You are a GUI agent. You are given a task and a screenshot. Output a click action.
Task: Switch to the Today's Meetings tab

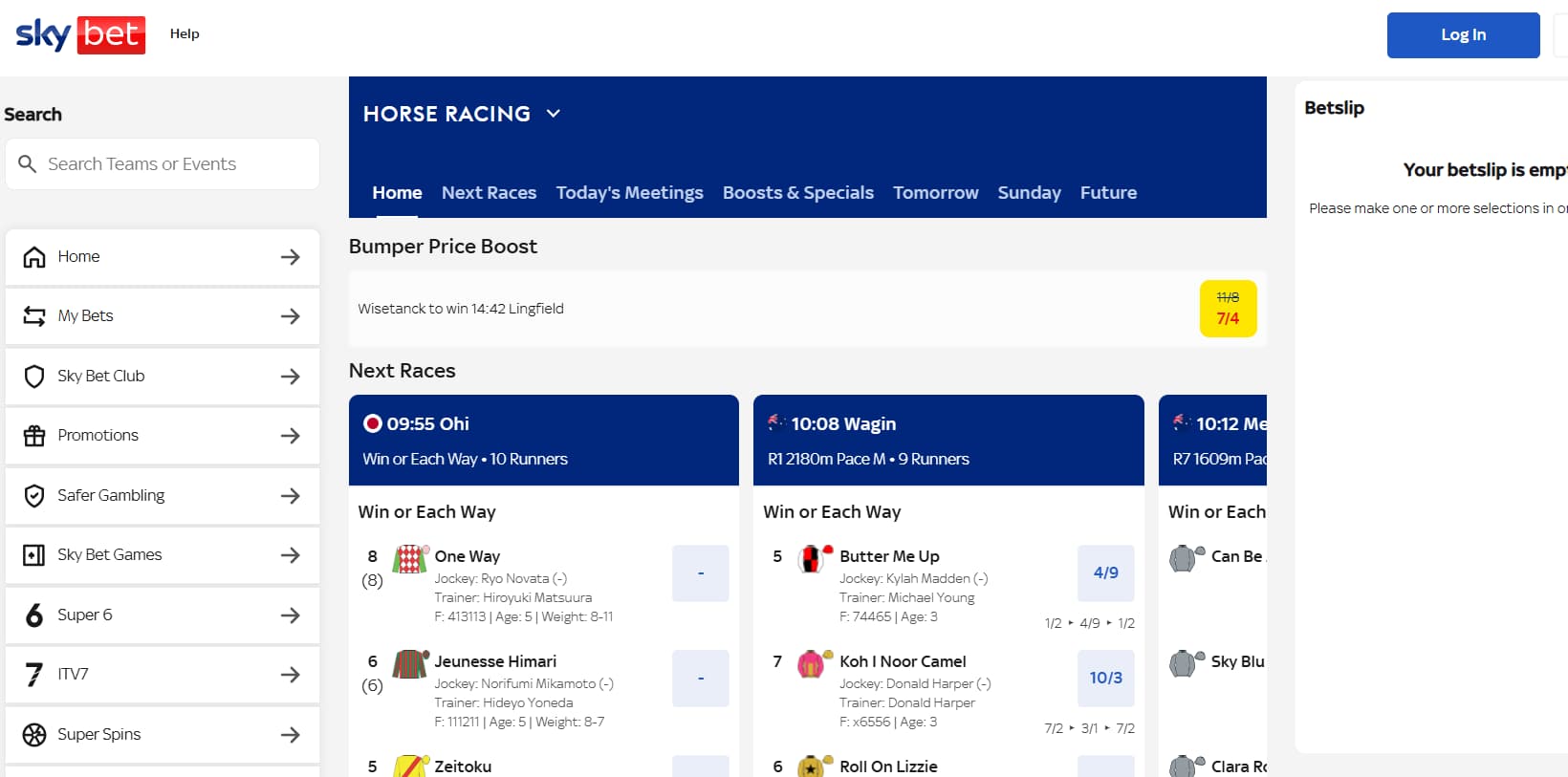[629, 192]
